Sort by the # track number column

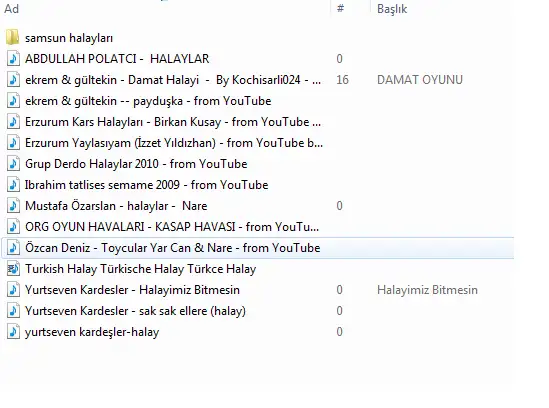tap(340, 8)
